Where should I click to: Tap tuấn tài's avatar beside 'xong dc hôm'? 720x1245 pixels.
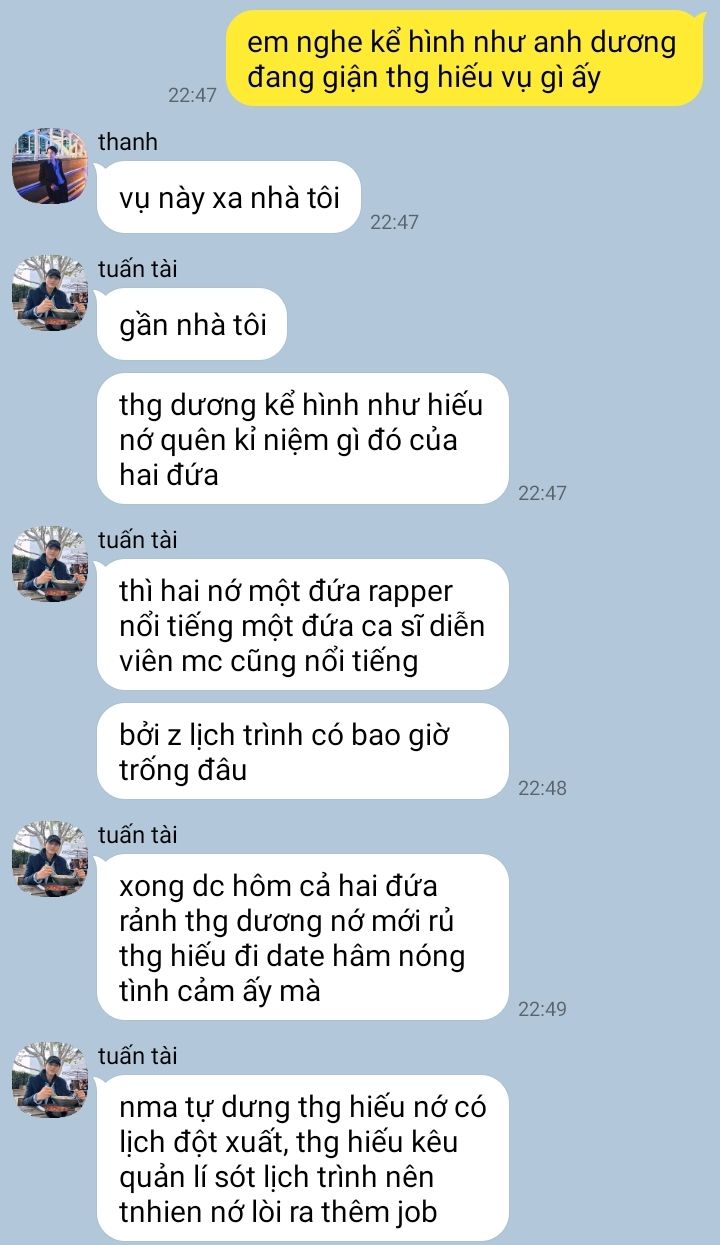coord(50,858)
